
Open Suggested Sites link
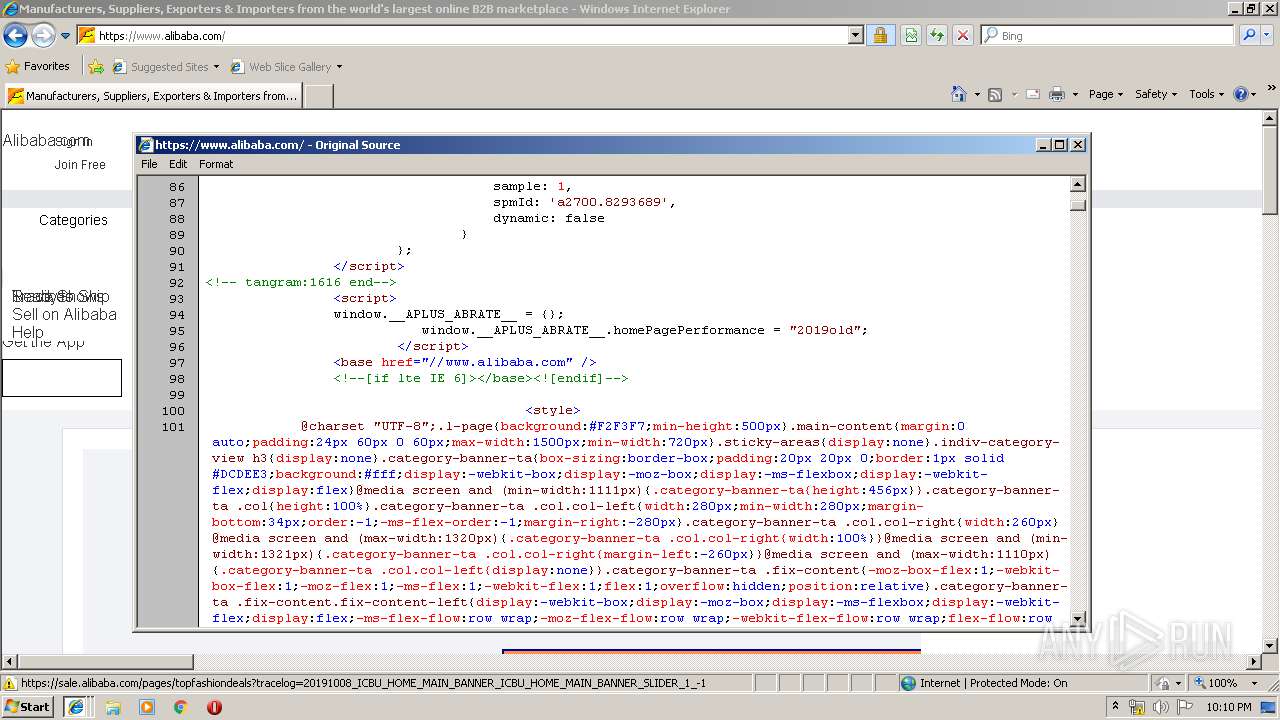pos(165,67)
